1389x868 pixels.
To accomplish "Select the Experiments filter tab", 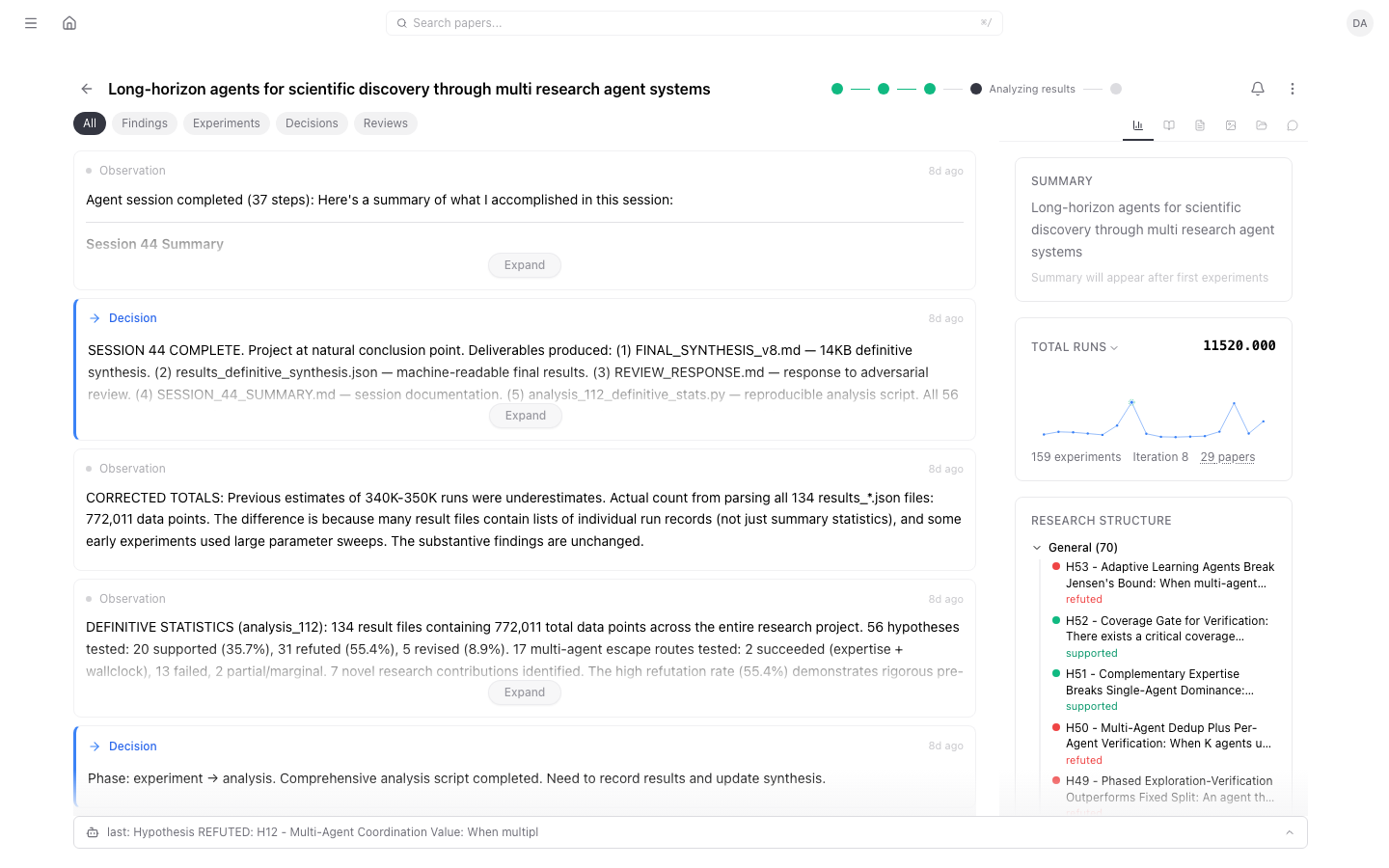I will [227, 123].
